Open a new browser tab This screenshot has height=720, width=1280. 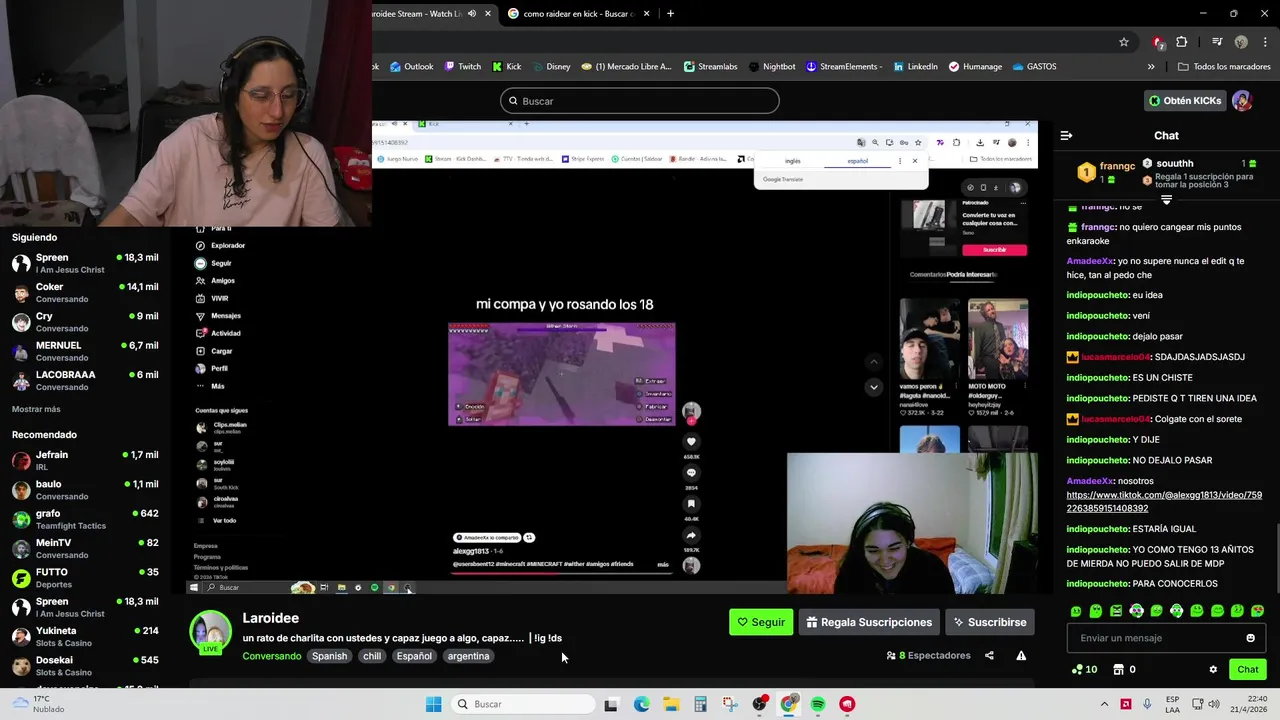[x=670, y=14]
